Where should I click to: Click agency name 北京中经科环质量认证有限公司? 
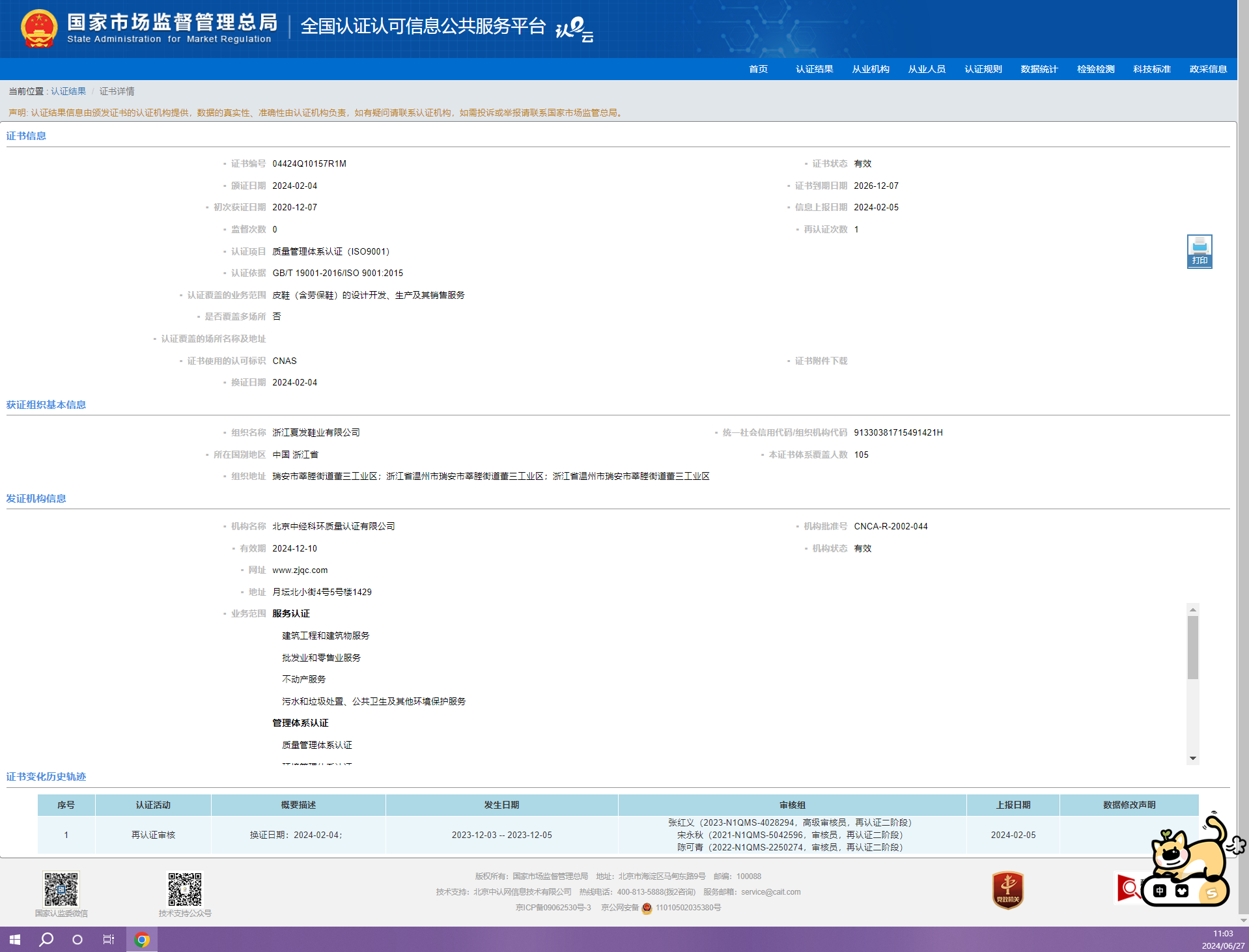333,526
